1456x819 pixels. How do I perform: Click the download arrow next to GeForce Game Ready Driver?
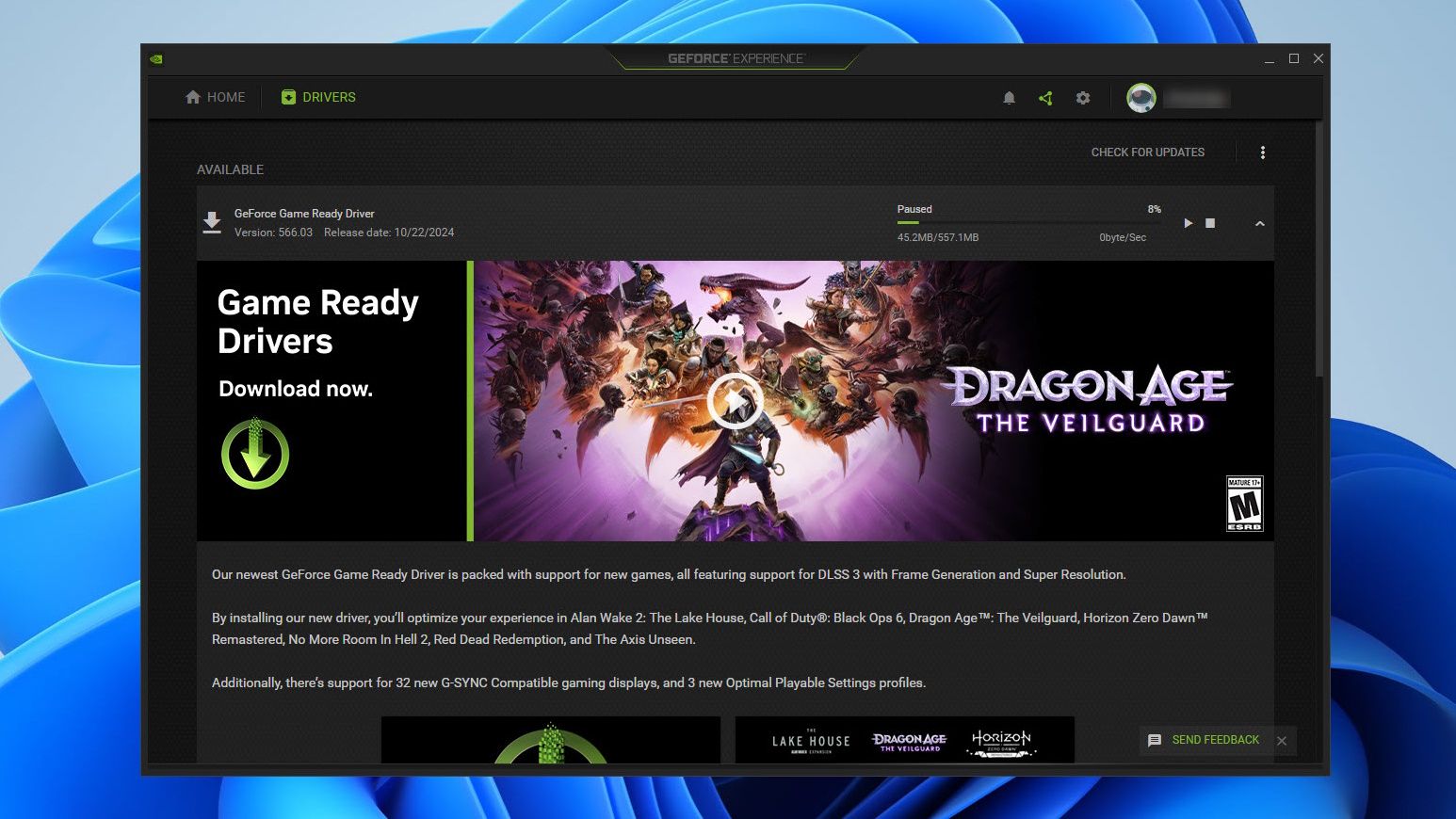point(212,222)
